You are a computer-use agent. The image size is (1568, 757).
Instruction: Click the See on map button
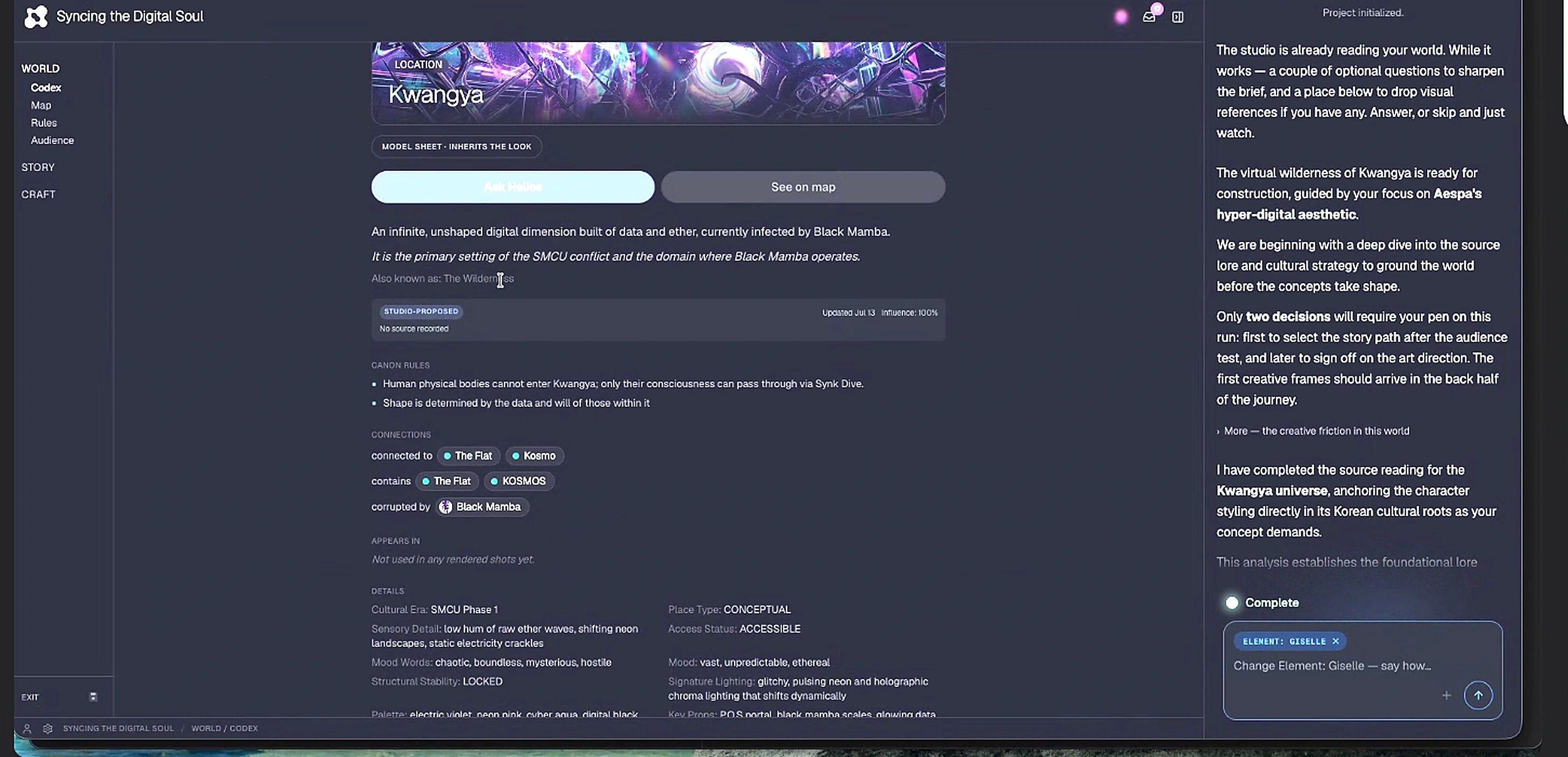tap(803, 187)
